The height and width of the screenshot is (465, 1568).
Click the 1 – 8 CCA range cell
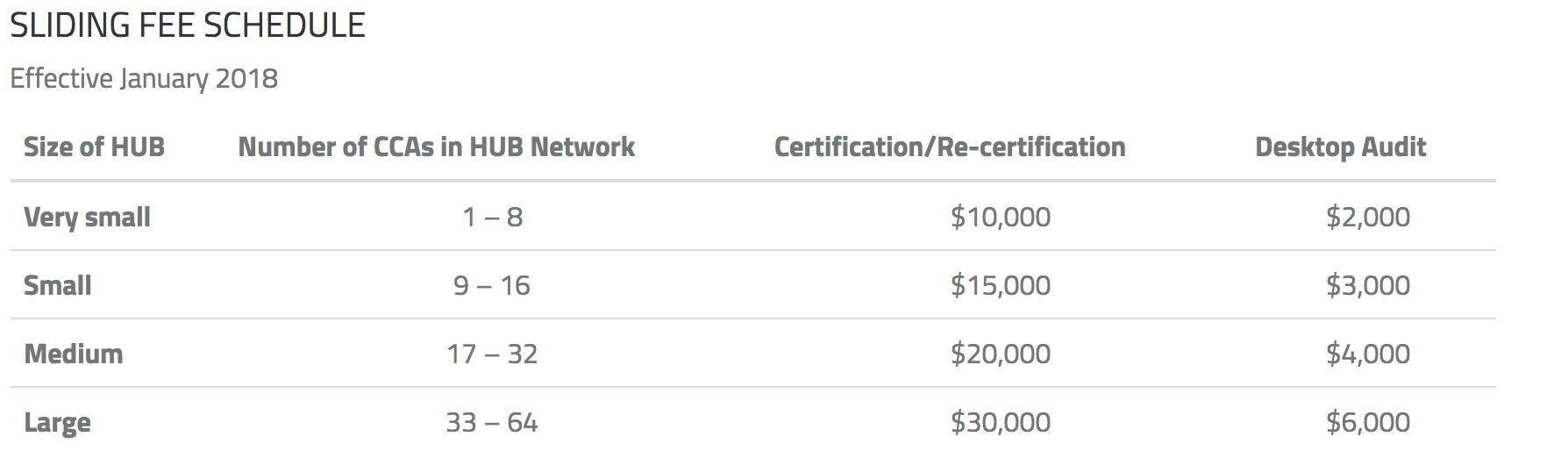(x=493, y=217)
